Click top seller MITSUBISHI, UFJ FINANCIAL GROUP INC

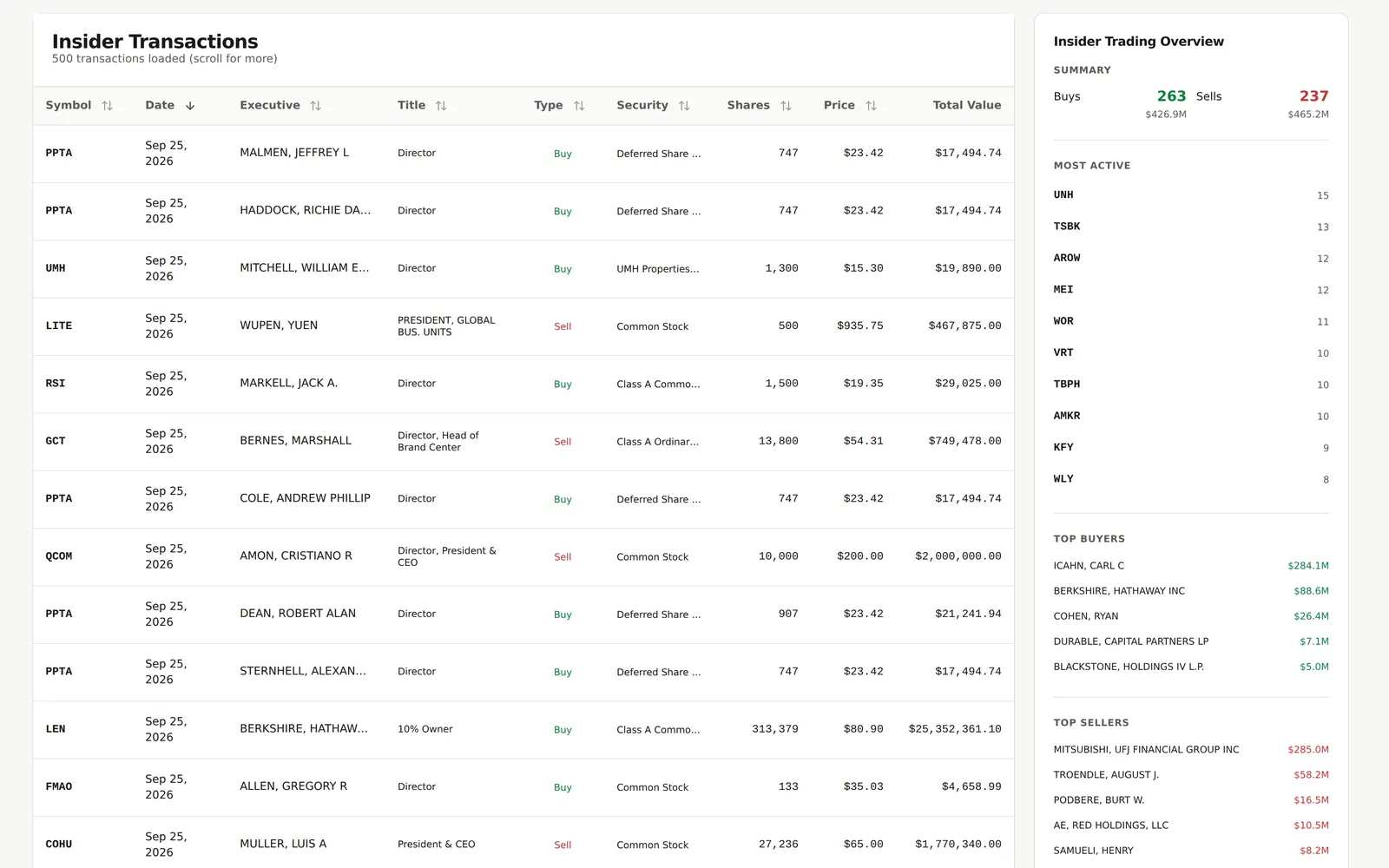point(1147,750)
